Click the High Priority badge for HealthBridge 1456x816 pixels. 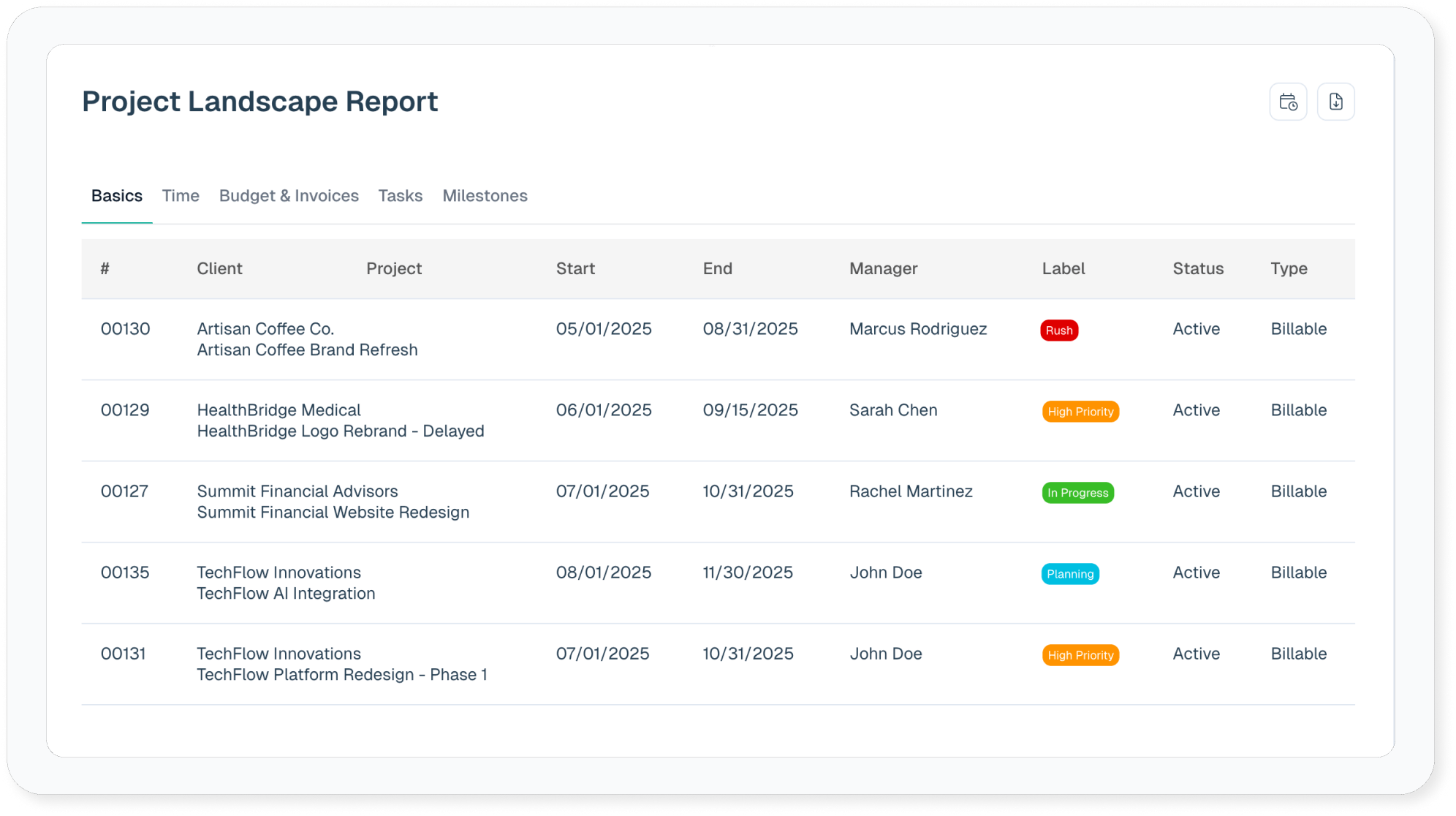1080,412
